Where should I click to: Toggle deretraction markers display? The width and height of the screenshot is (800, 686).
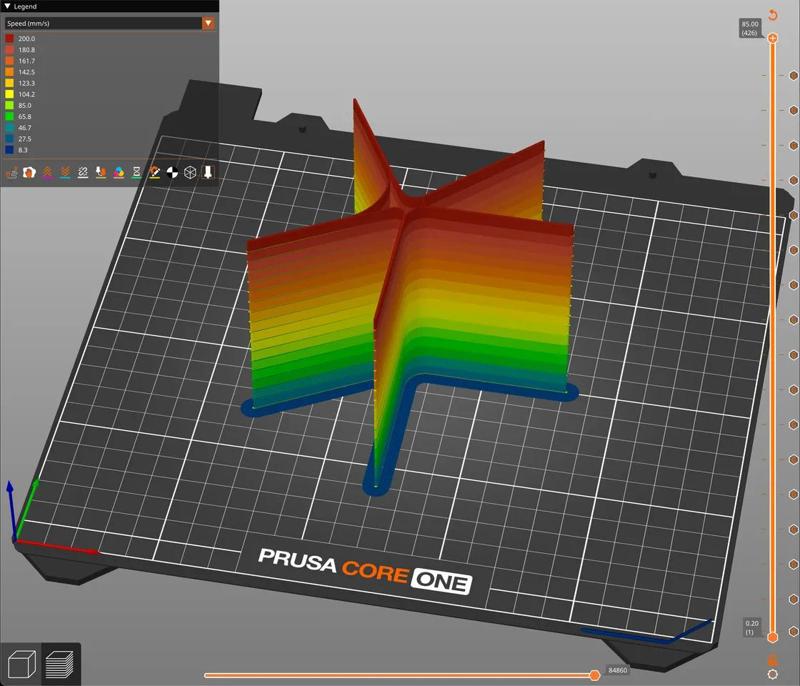[x=66, y=172]
